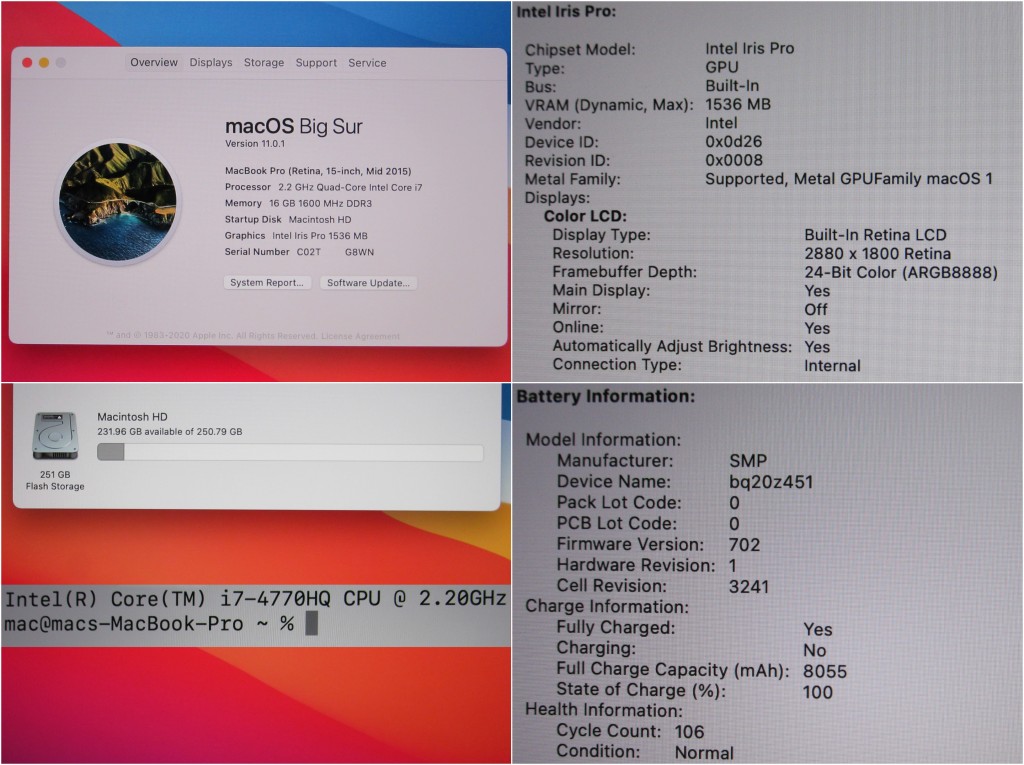Click the 16 GB 1600 MHz DDR3 value

(x=320, y=203)
